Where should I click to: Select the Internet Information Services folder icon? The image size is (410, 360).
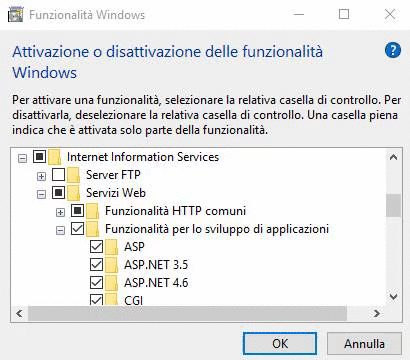coord(55,157)
